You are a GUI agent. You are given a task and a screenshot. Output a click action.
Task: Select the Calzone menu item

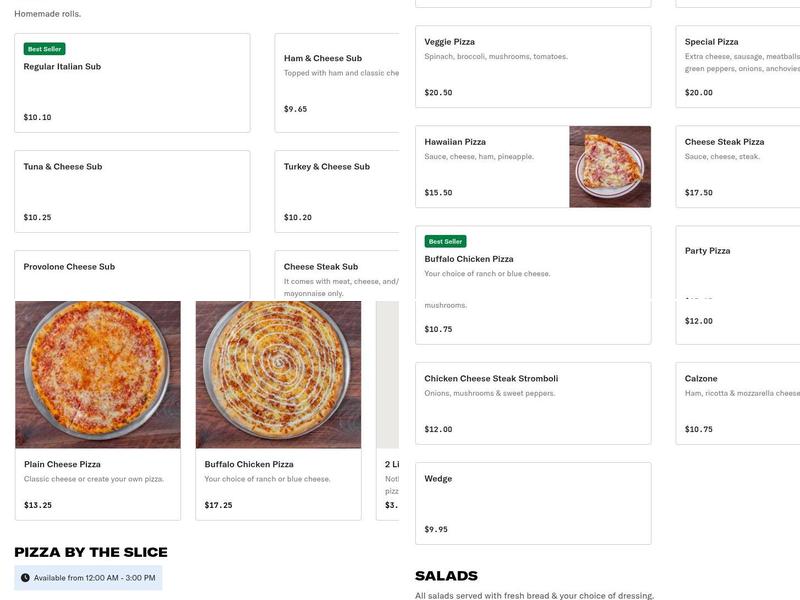coord(740,400)
